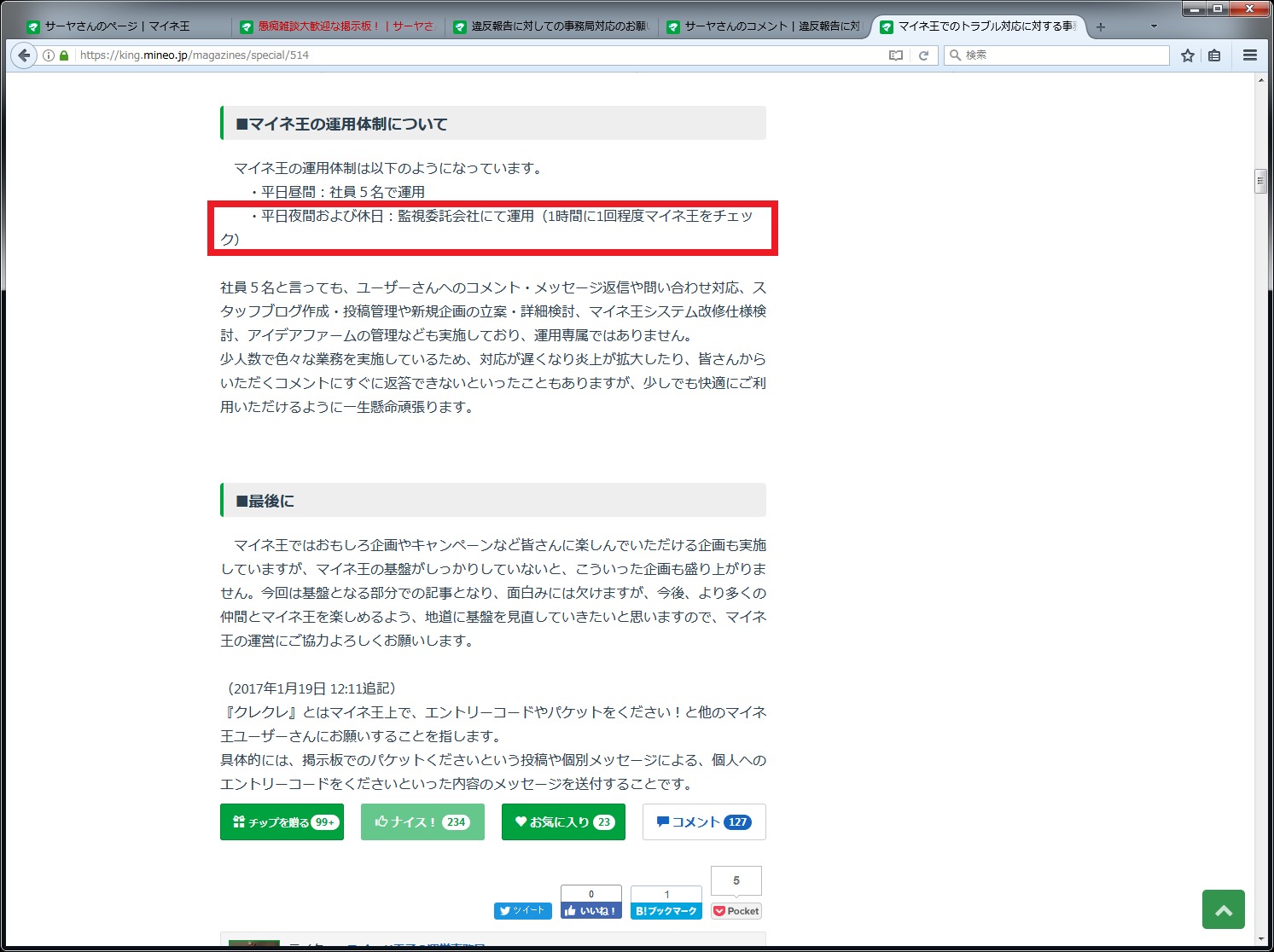Click the magnifier icon in the search box
Image resolution: width=1274 pixels, height=952 pixels.
[x=955, y=55]
